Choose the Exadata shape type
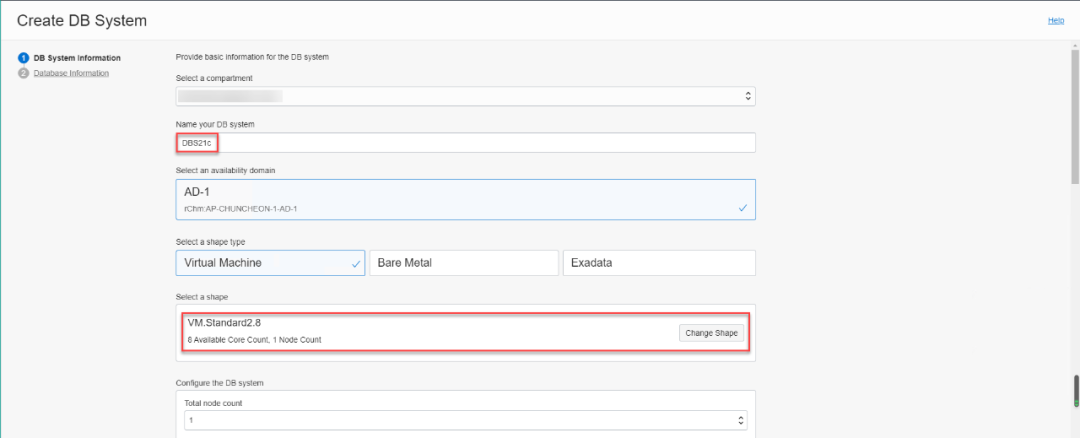Viewport: 1080px width, 438px height. click(x=658, y=263)
